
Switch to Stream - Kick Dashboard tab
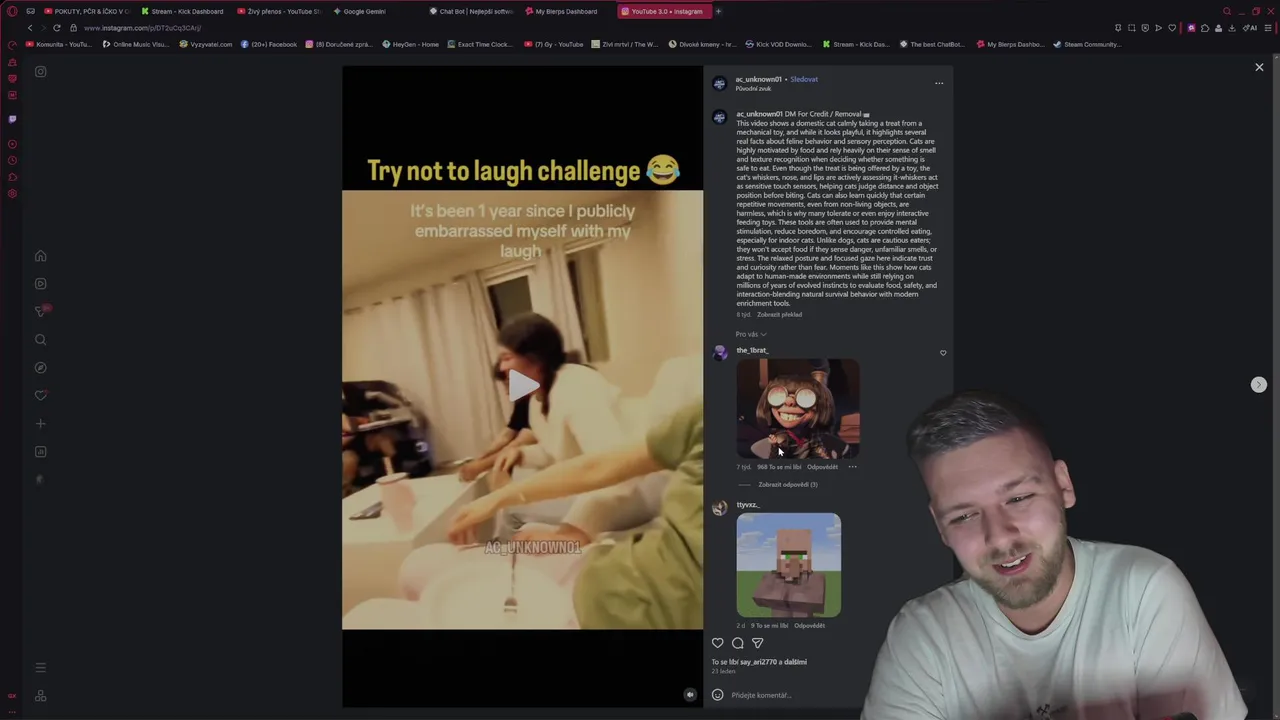point(183,11)
